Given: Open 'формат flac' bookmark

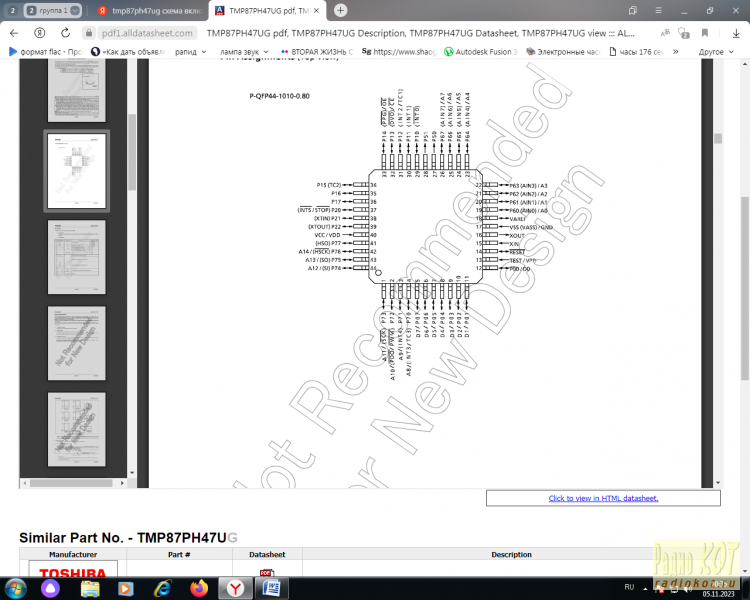Looking at the screenshot, I should click(x=46, y=52).
